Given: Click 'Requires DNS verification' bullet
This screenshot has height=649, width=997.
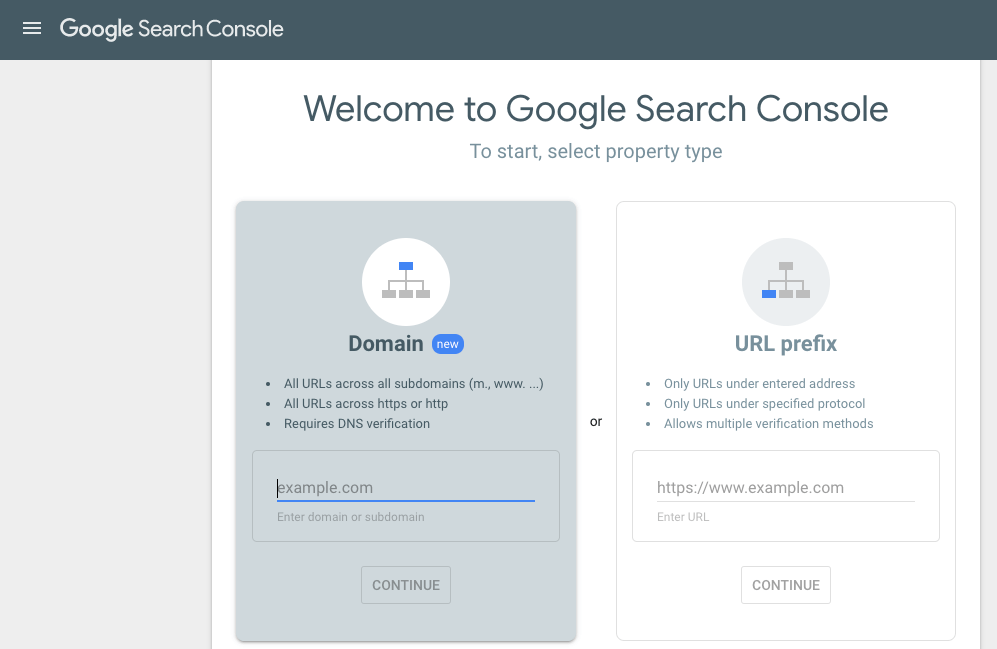Looking at the screenshot, I should point(357,423).
